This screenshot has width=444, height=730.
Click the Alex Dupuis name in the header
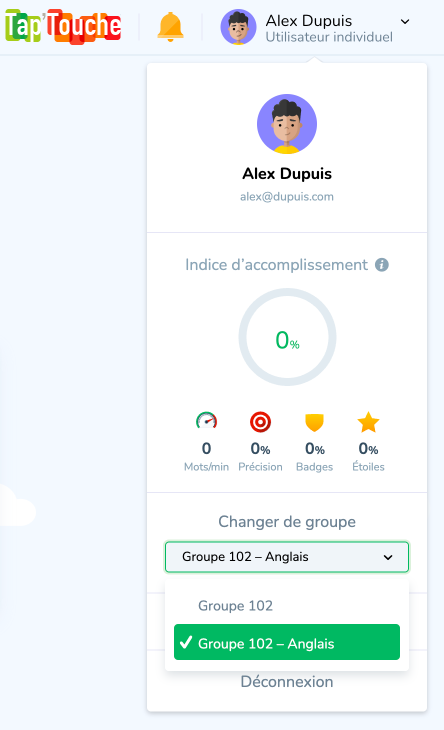tap(309, 20)
